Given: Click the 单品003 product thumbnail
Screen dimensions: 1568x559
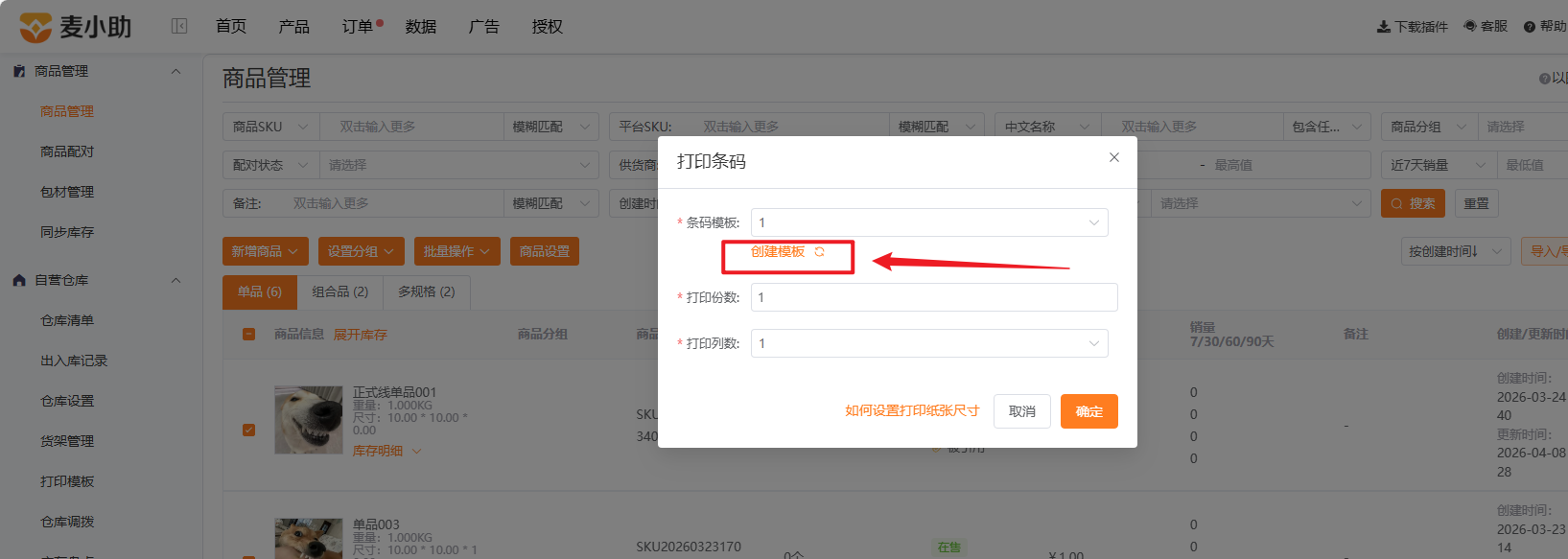Looking at the screenshot, I should (x=308, y=538).
